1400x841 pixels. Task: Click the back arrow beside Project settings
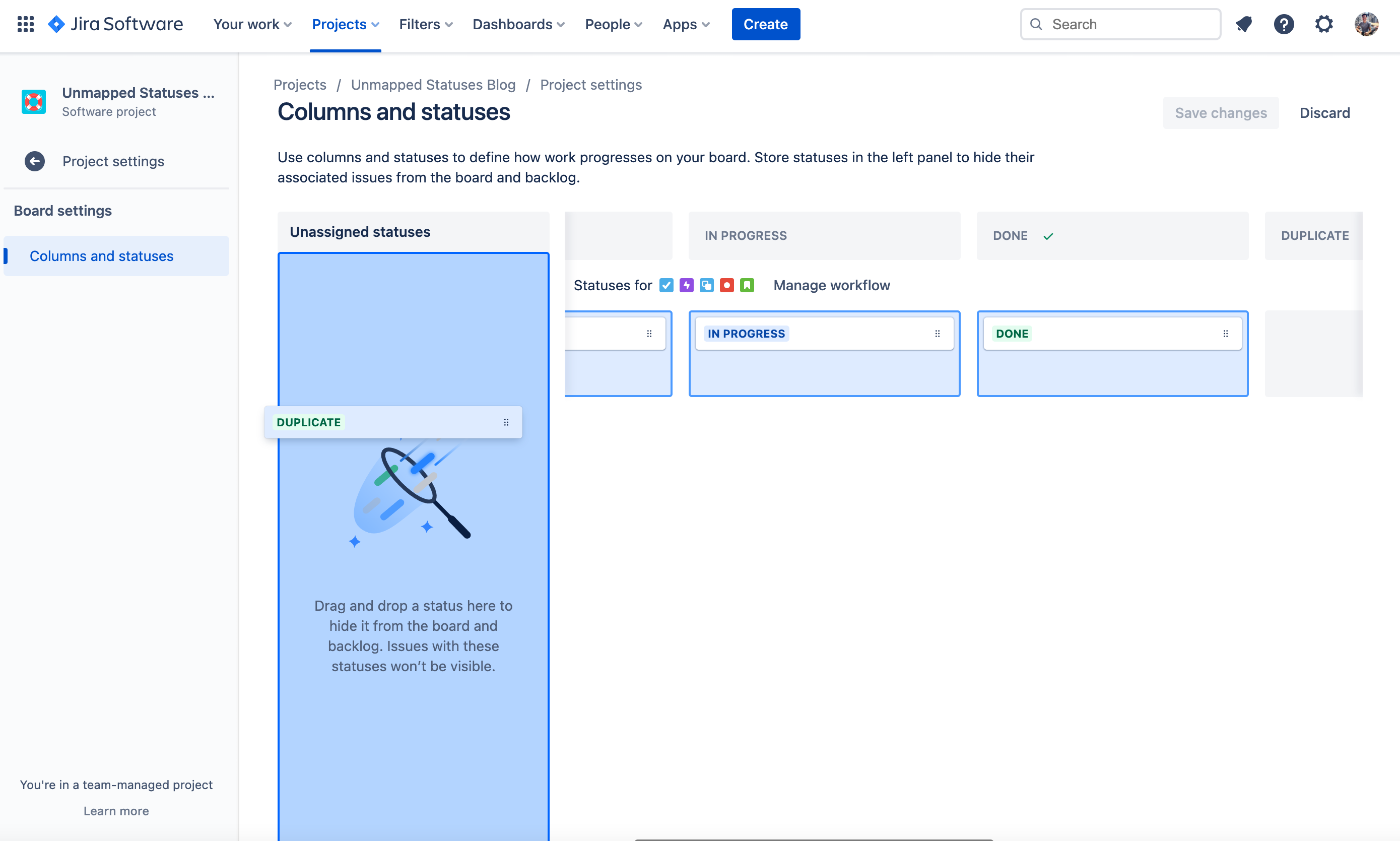coord(35,162)
